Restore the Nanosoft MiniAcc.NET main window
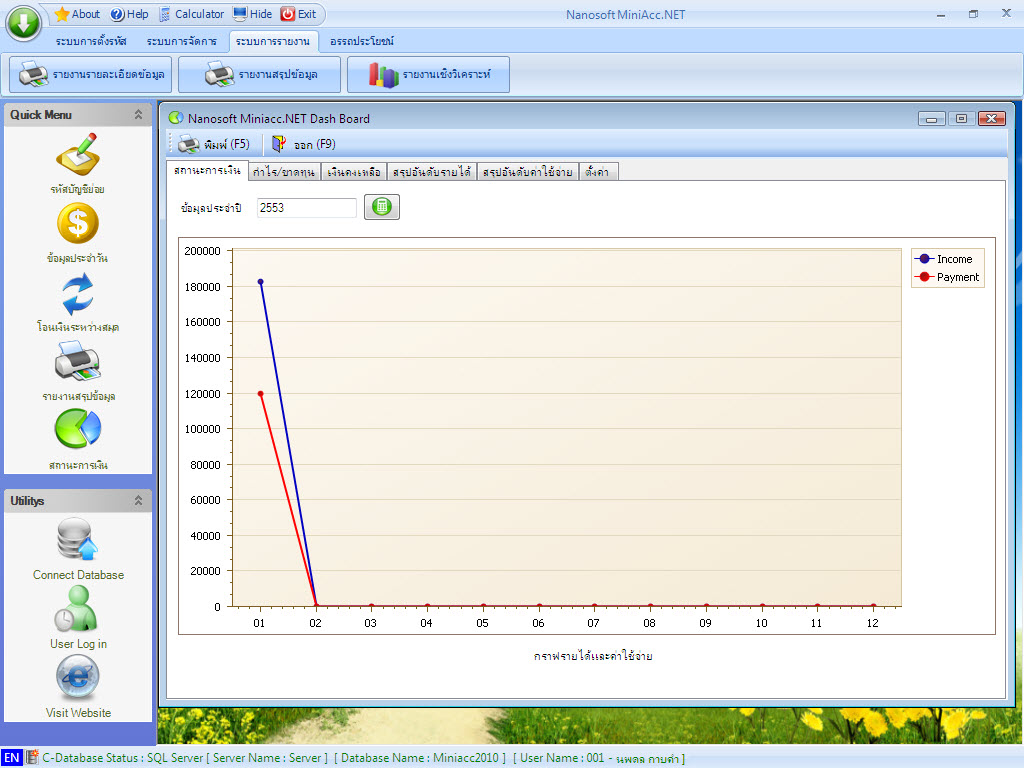The height and width of the screenshot is (768, 1024). 973,14
